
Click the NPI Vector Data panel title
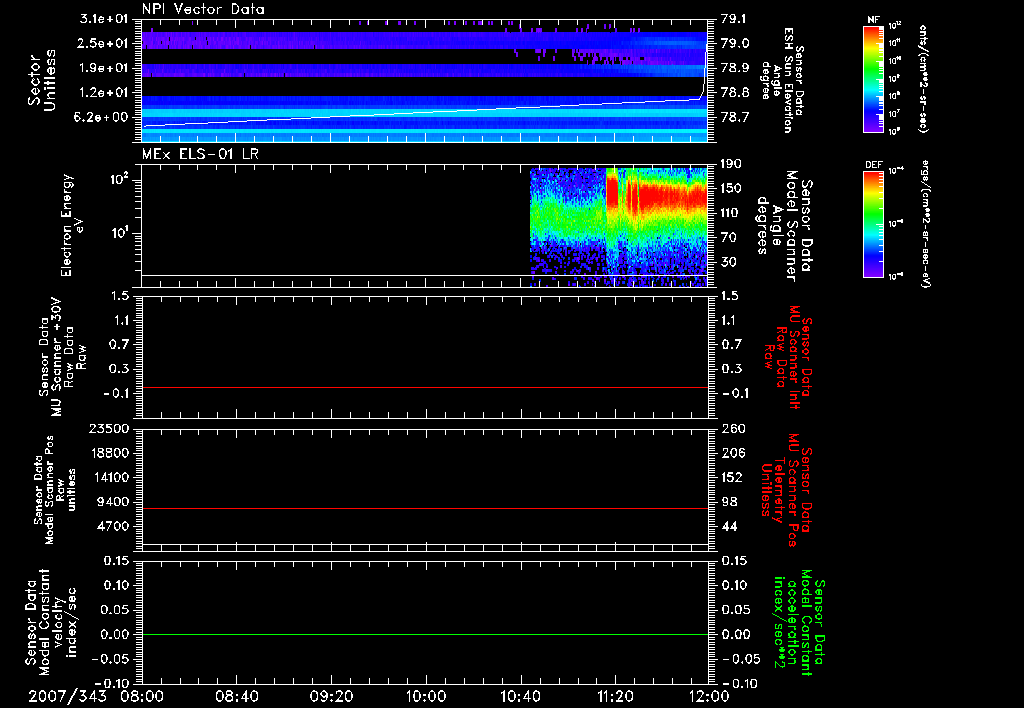click(x=202, y=9)
